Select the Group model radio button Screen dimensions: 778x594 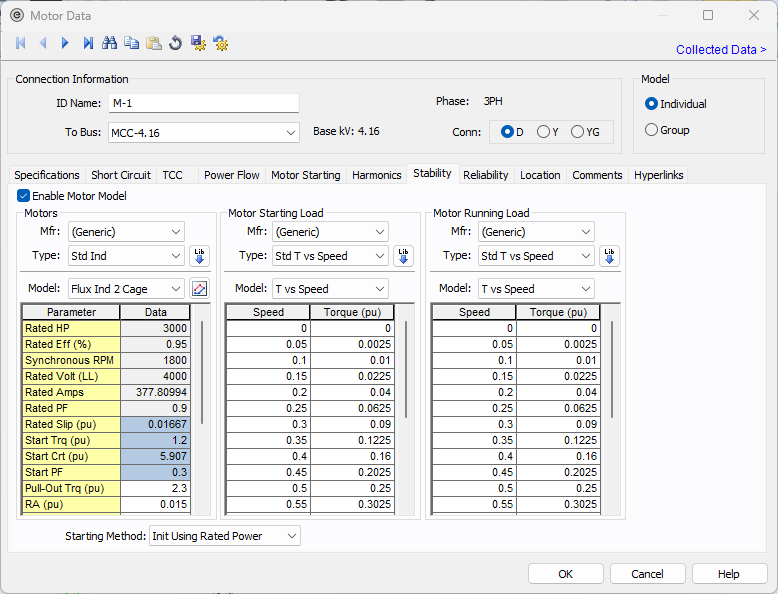click(x=652, y=130)
